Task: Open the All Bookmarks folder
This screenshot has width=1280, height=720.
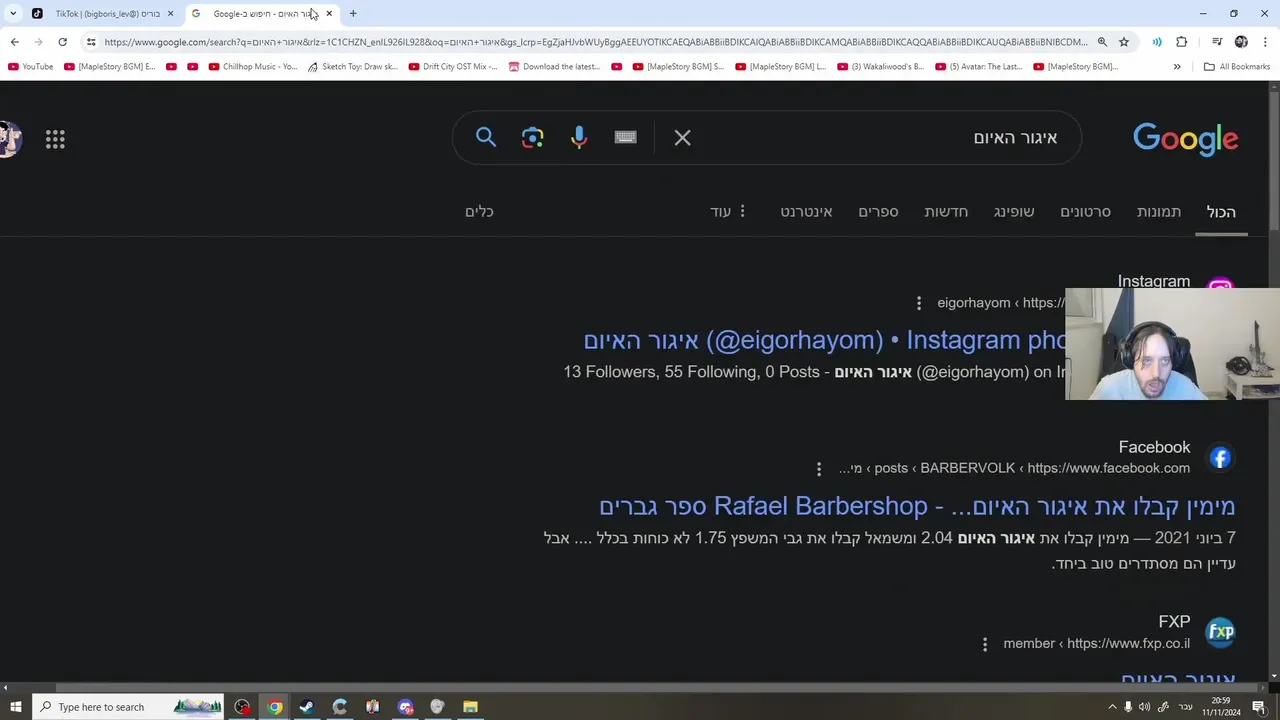Action: click(1237, 67)
